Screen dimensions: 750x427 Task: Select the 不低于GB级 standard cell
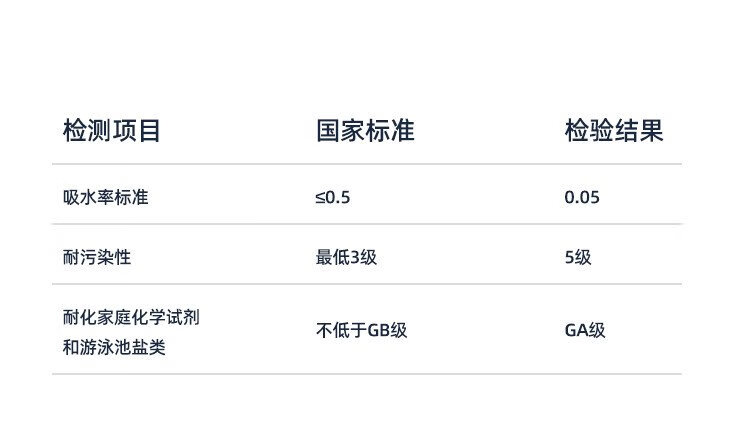362,331
